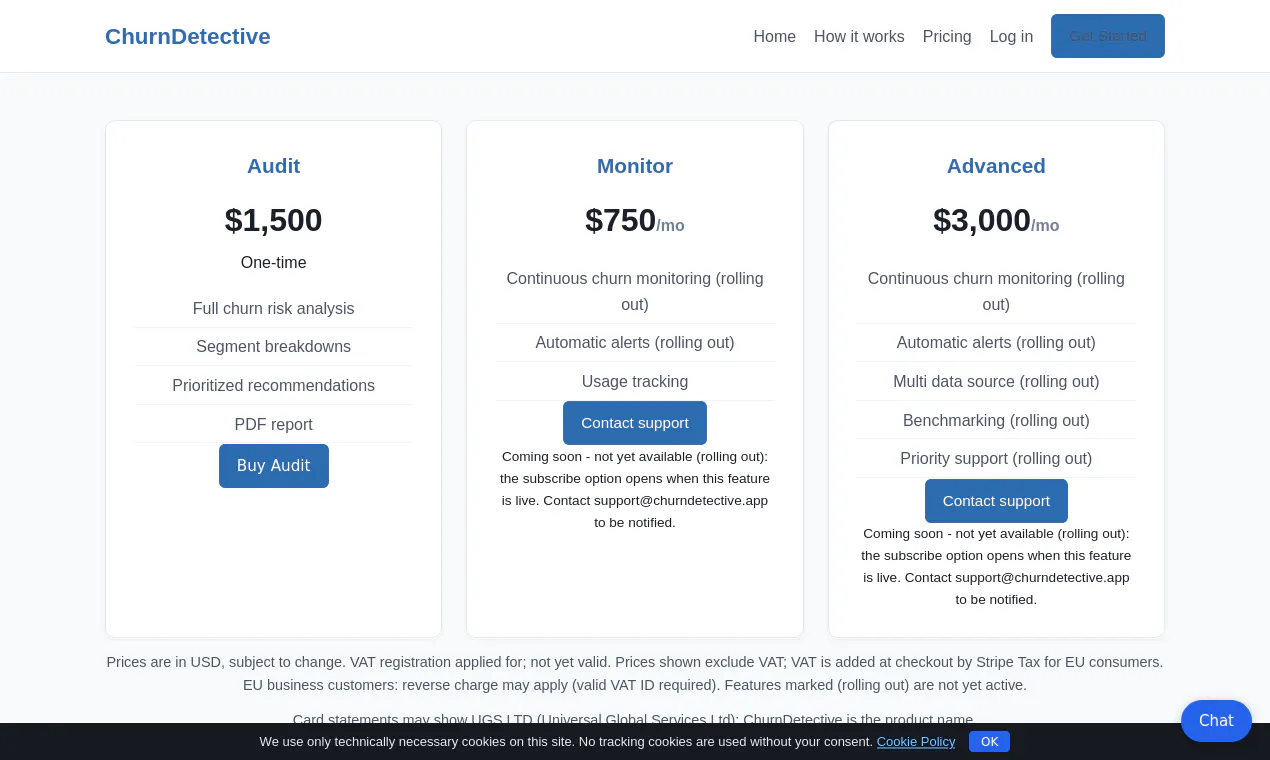Click the Full churn risk analysis feature
1270x760 pixels.
coord(274,309)
